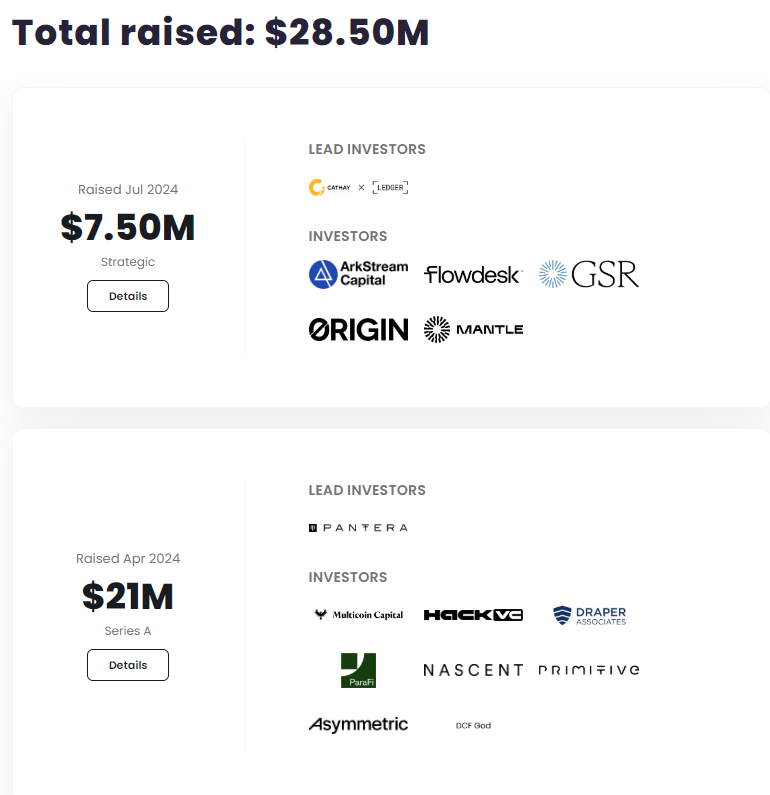Open the ArkStream Capital investor logo
The width and height of the screenshot is (770, 795).
359,274
